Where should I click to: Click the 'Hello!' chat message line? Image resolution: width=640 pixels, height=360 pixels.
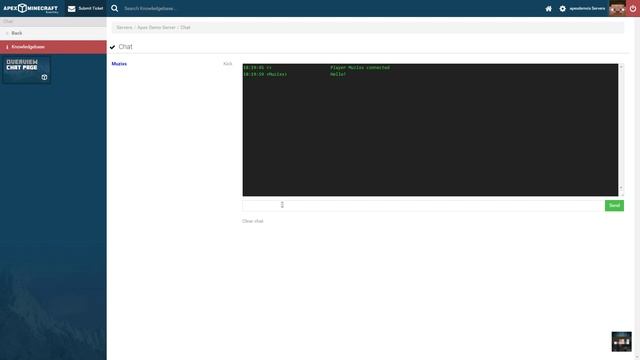(338, 75)
